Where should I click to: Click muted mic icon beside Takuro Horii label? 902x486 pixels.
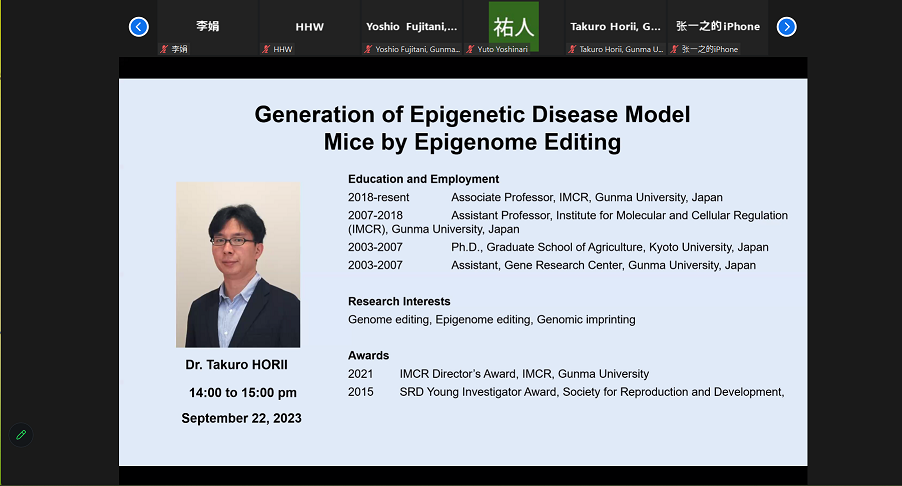572,49
